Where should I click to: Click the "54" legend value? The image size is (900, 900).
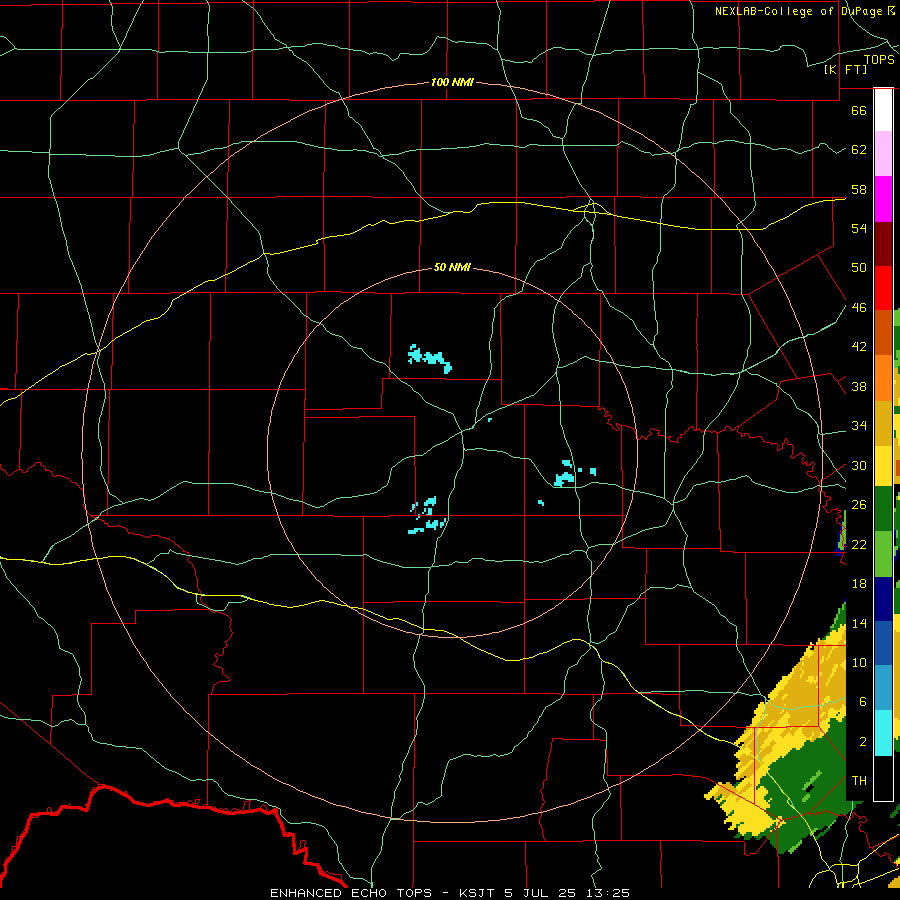pyautogui.click(x=859, y=228)
